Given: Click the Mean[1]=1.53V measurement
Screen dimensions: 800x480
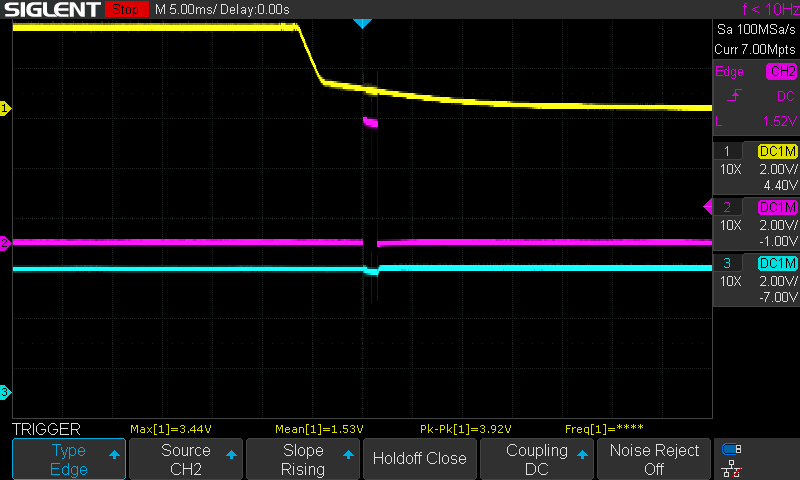Looking at the screenshot, I should click(x=319, y=429).
